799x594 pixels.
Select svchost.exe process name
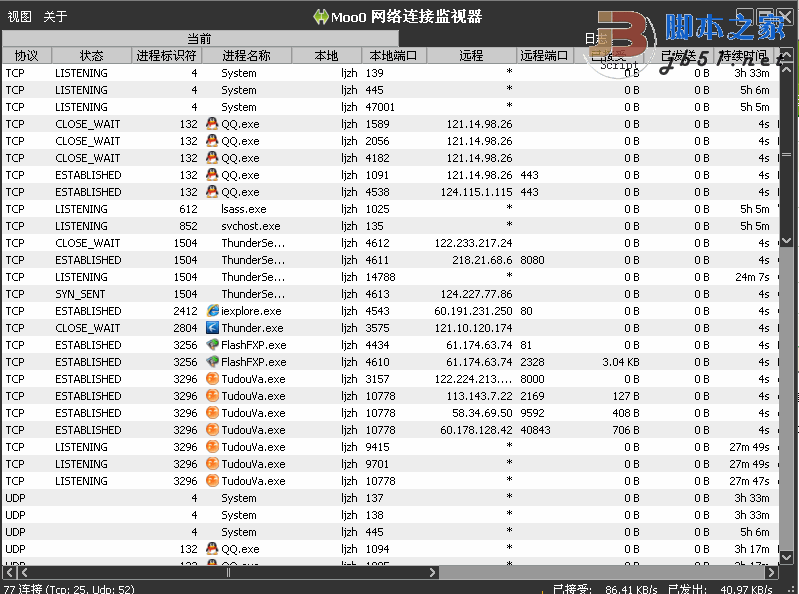click(x=251, y=226)
